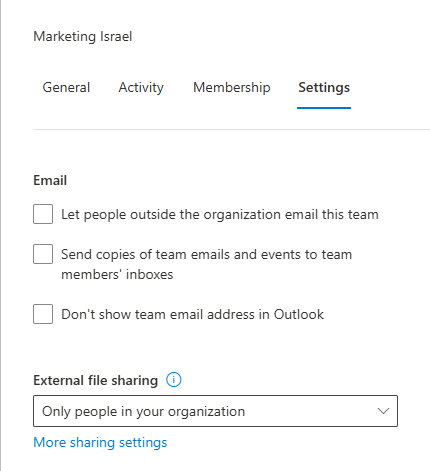This screenshot has width=430, height=471.
Task: Switch to the Activity tab
Action: click(141, 88)
